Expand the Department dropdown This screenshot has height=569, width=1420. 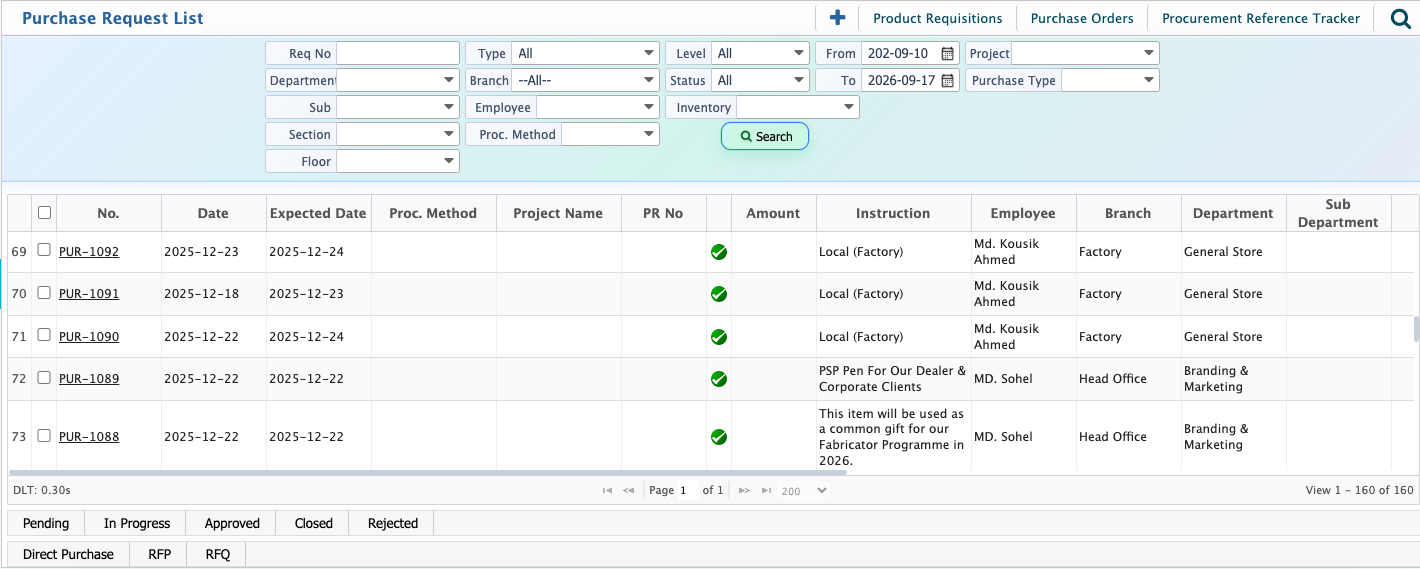[398, 81]
